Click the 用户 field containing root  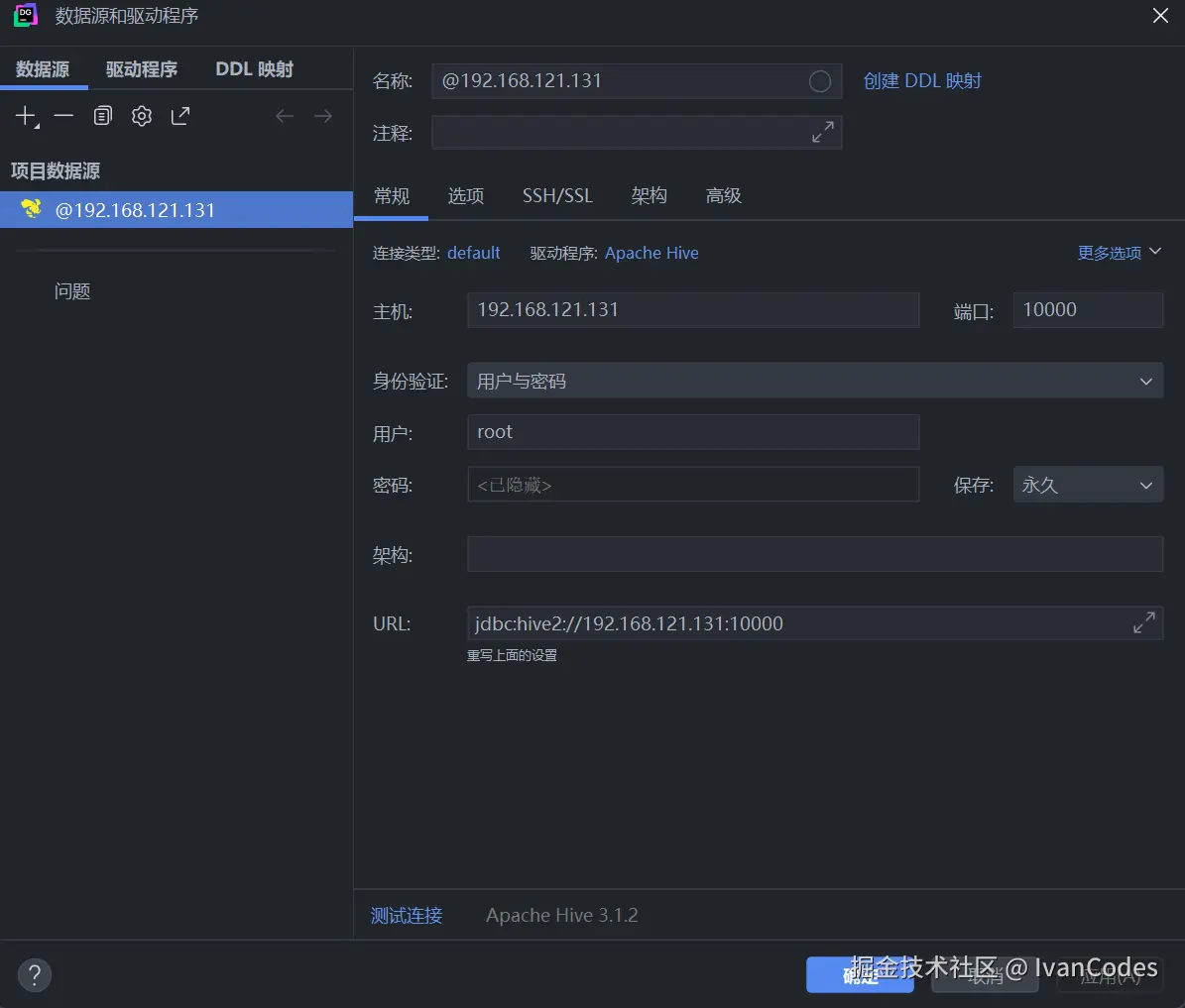[x=693, y=432]
